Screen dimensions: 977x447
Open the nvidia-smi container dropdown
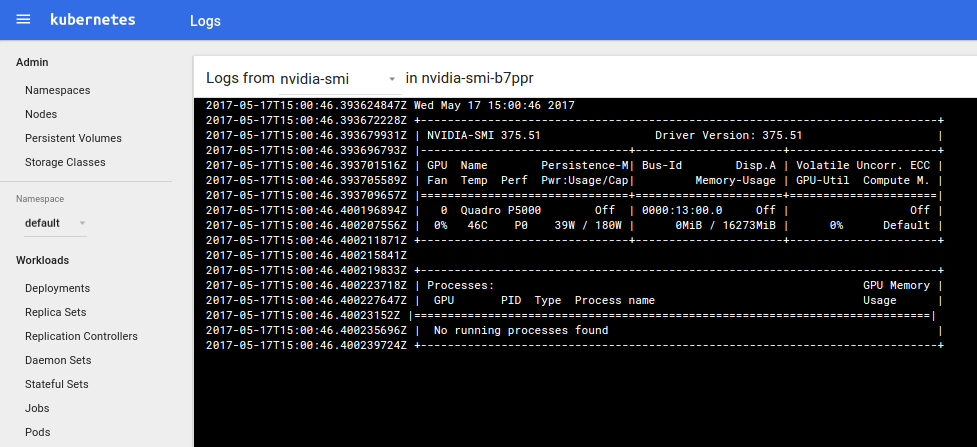coord(338,79)
